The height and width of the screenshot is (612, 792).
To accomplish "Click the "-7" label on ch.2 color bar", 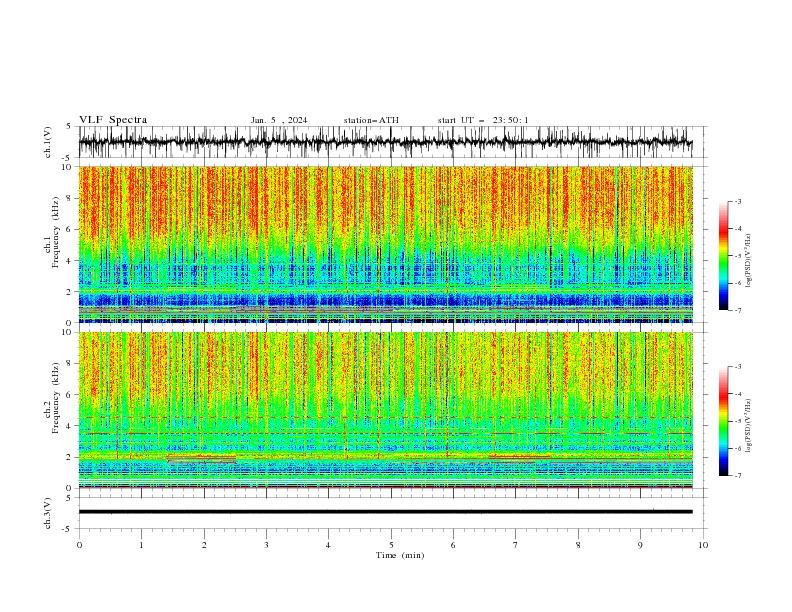I will pyautogui.click(x=738, y=476).
